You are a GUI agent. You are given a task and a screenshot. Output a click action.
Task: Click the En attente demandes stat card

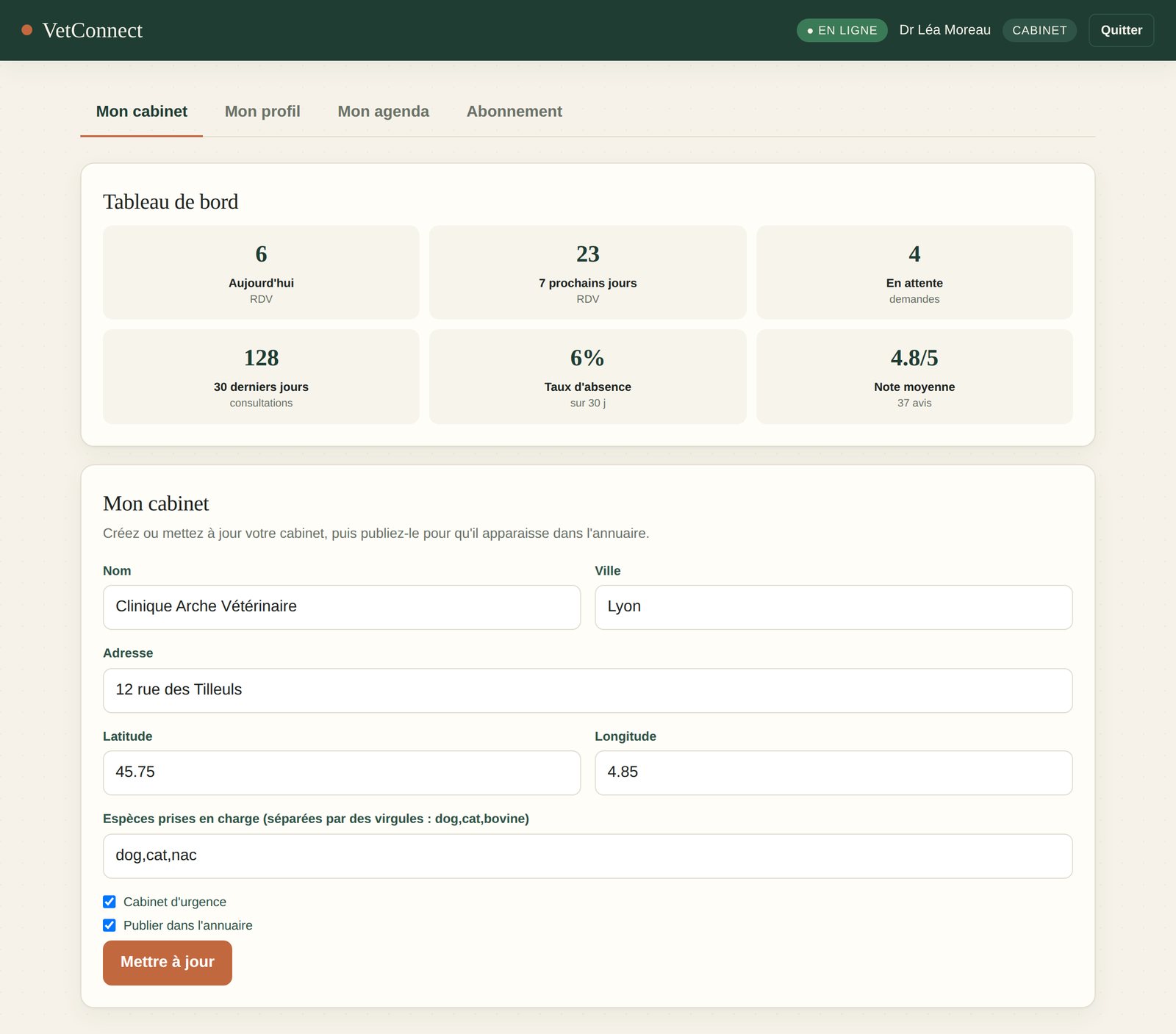pyautogui.click(x=914, y=273)
